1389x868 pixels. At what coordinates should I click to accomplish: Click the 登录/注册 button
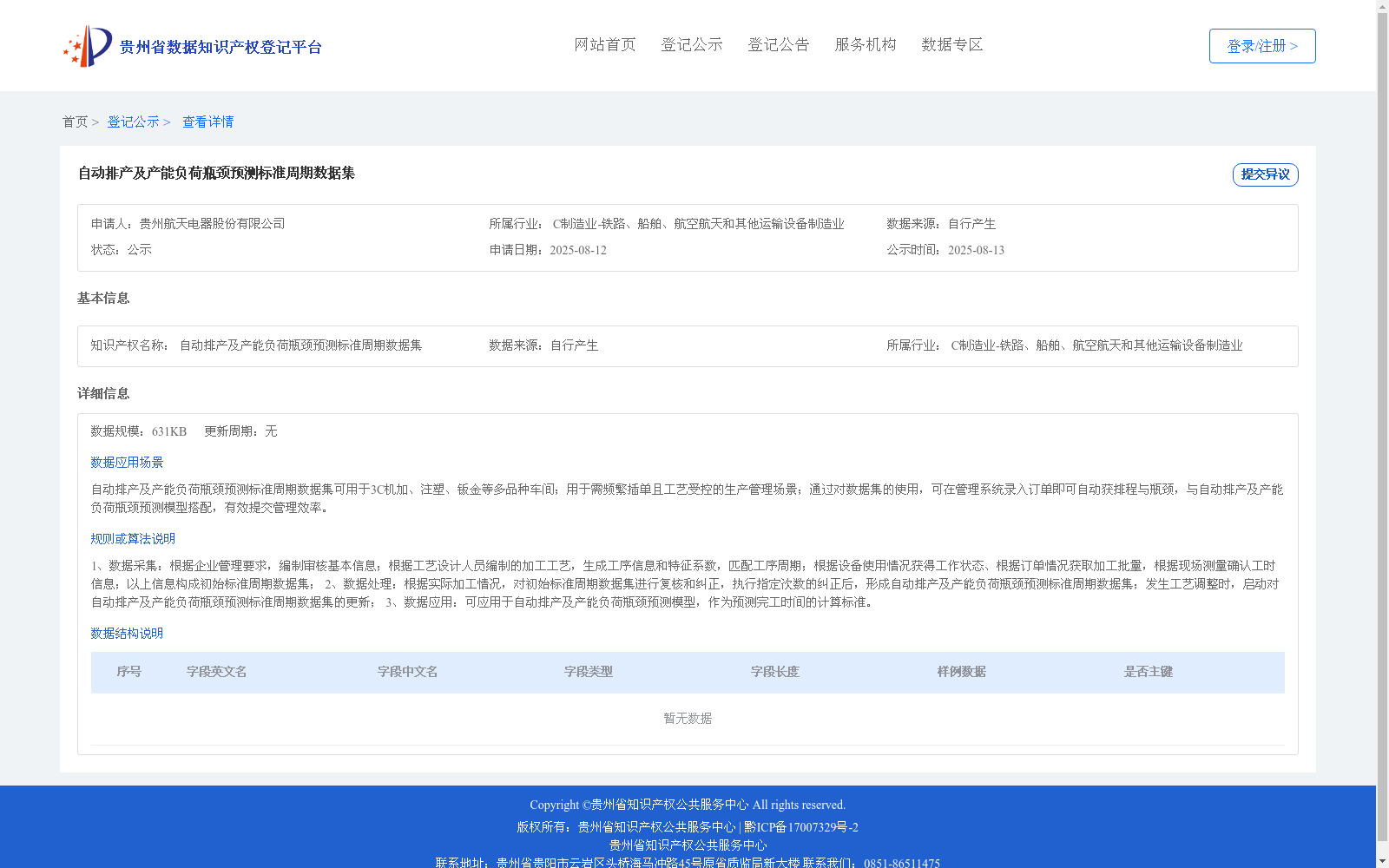point(1262,46)
